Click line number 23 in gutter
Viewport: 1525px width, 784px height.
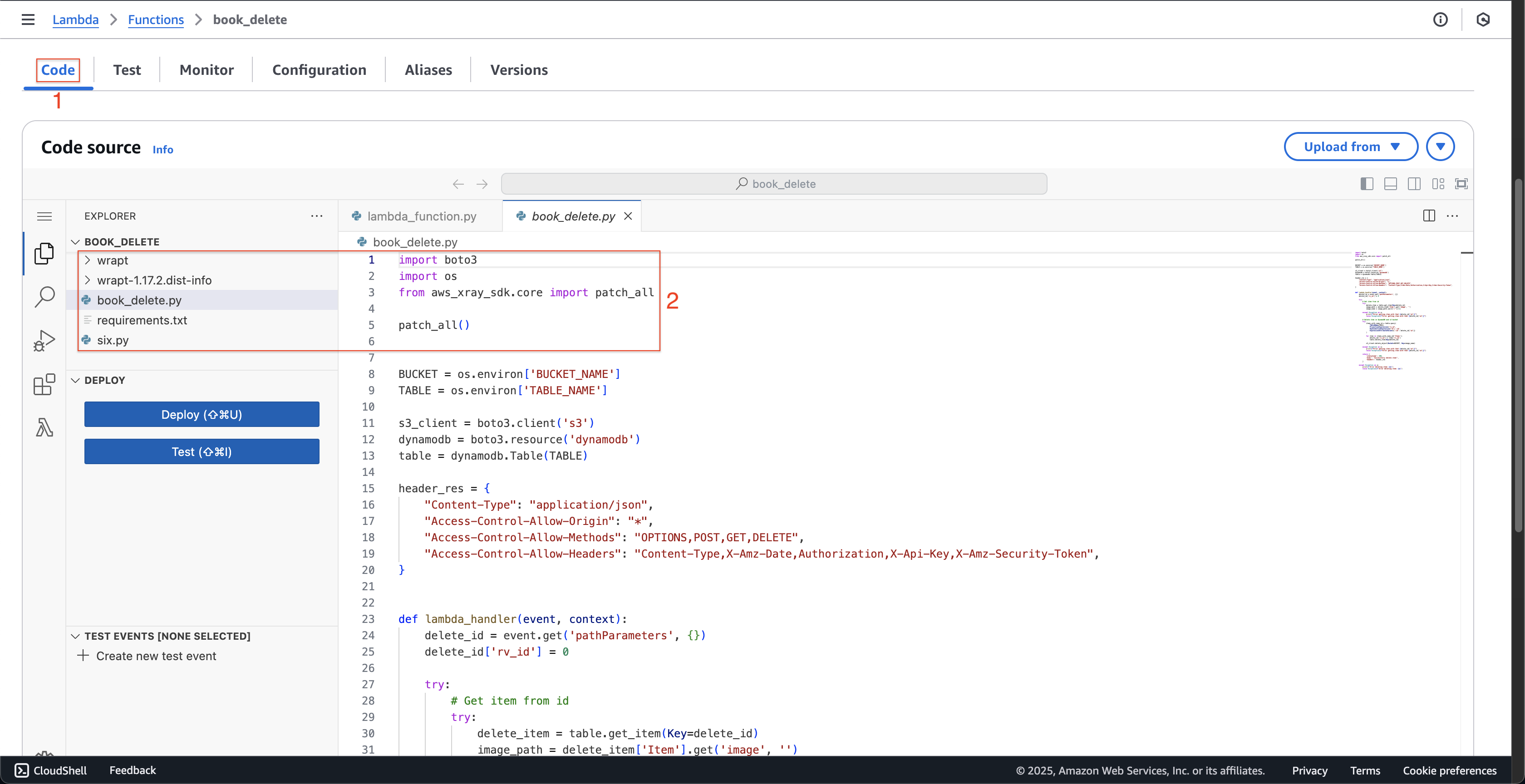pyautogui.click(x=368, y=619)
